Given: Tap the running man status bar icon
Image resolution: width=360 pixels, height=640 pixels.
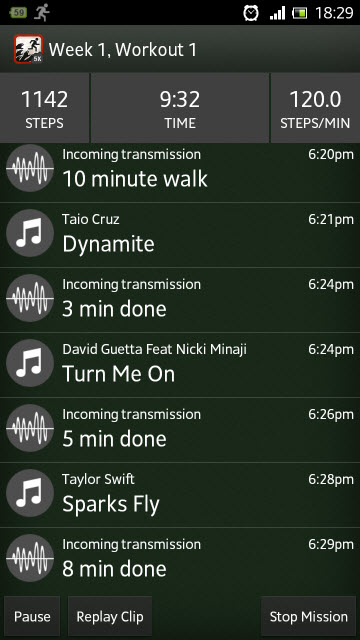Looking at the screenshot, I should click(42, 13).
